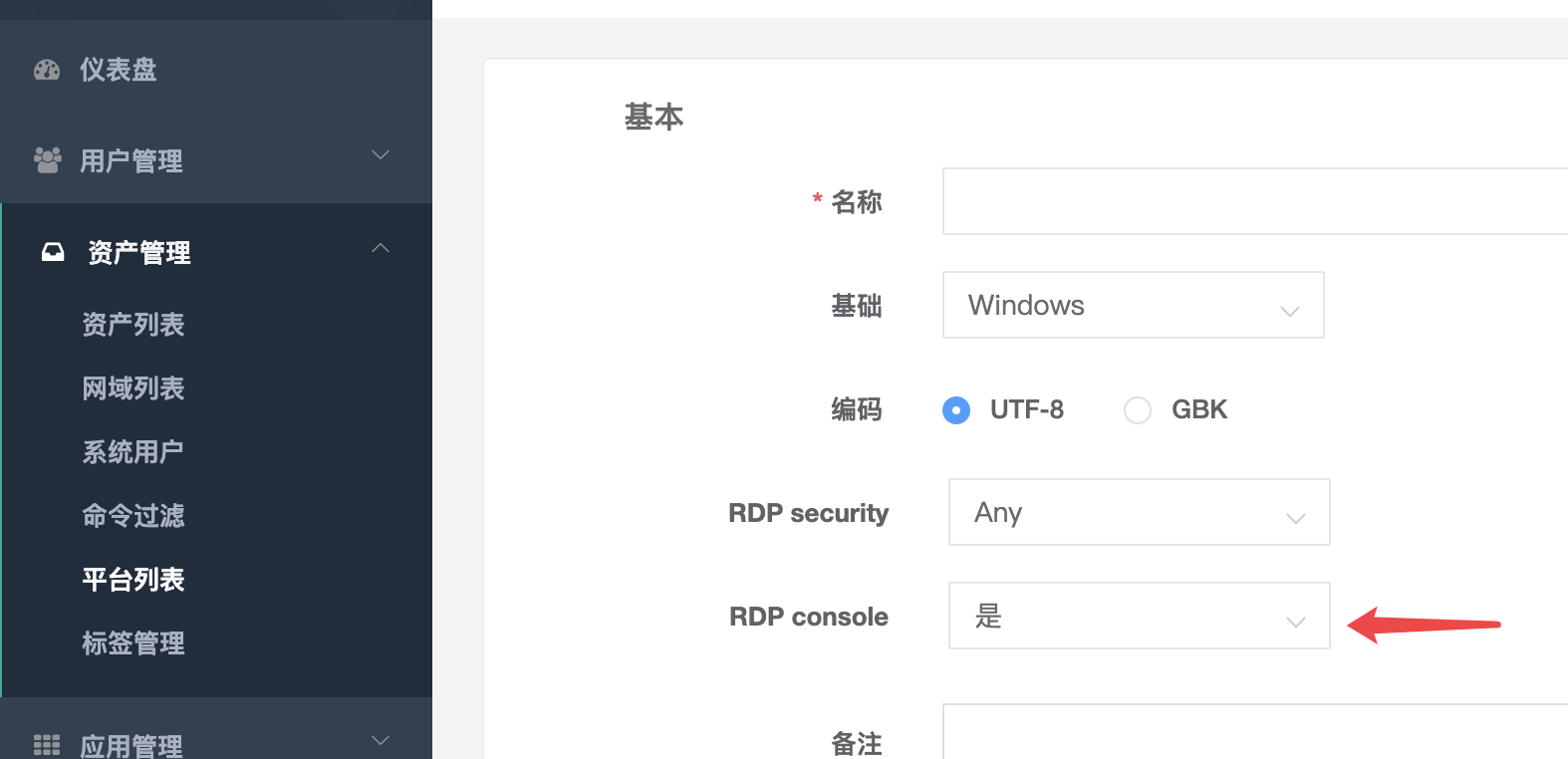This screenshot has width=1568, height=759.
Task: Select the UTF-8 encoding radio button
Action: pos(955,410)
